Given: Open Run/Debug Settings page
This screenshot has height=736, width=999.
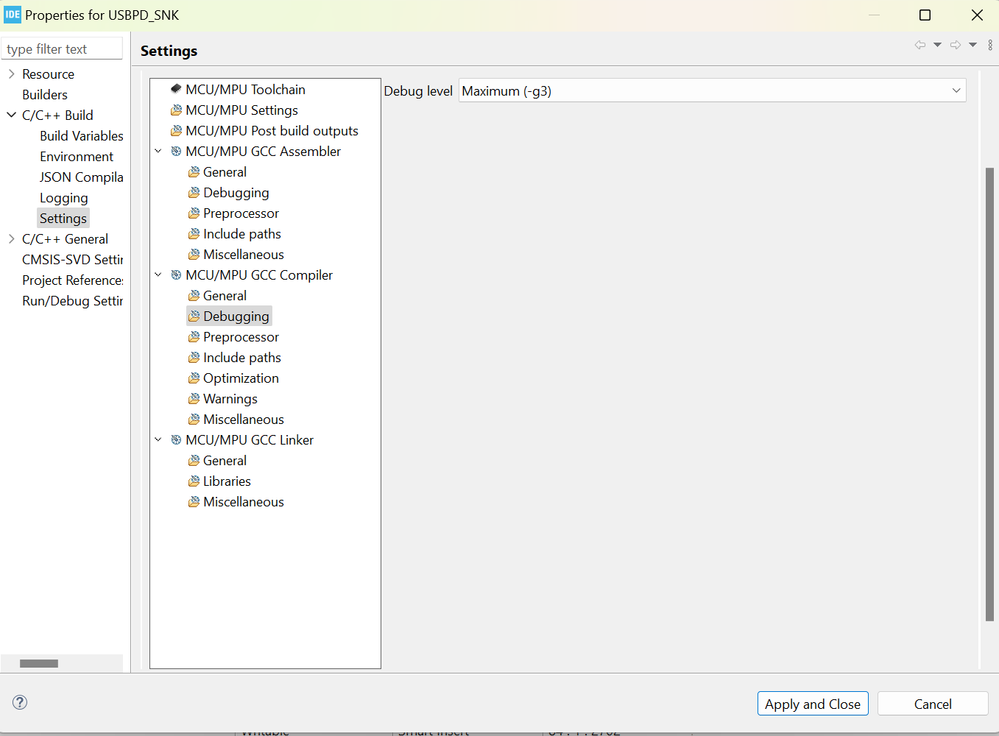Looking at the screenshot, I should click(x=73, y=301).
